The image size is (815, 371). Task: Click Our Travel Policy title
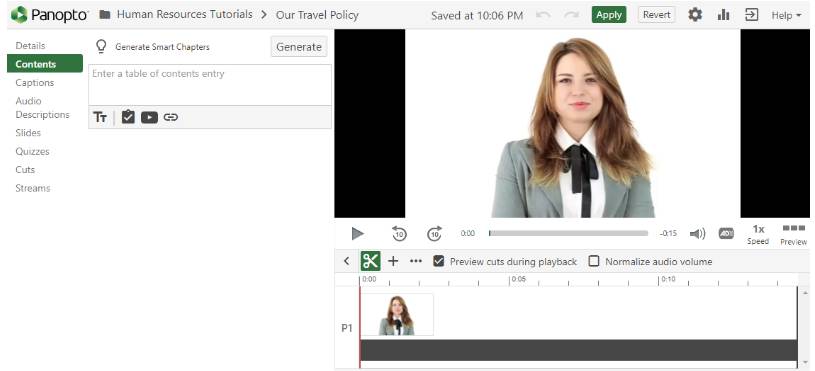tap(317, 15)
